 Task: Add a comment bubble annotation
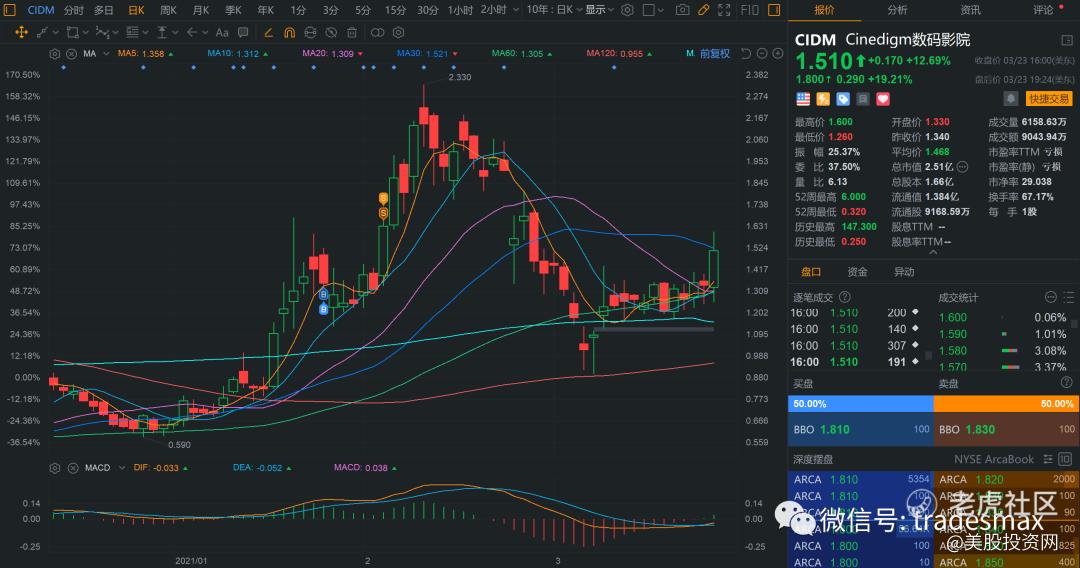(242, 32)
